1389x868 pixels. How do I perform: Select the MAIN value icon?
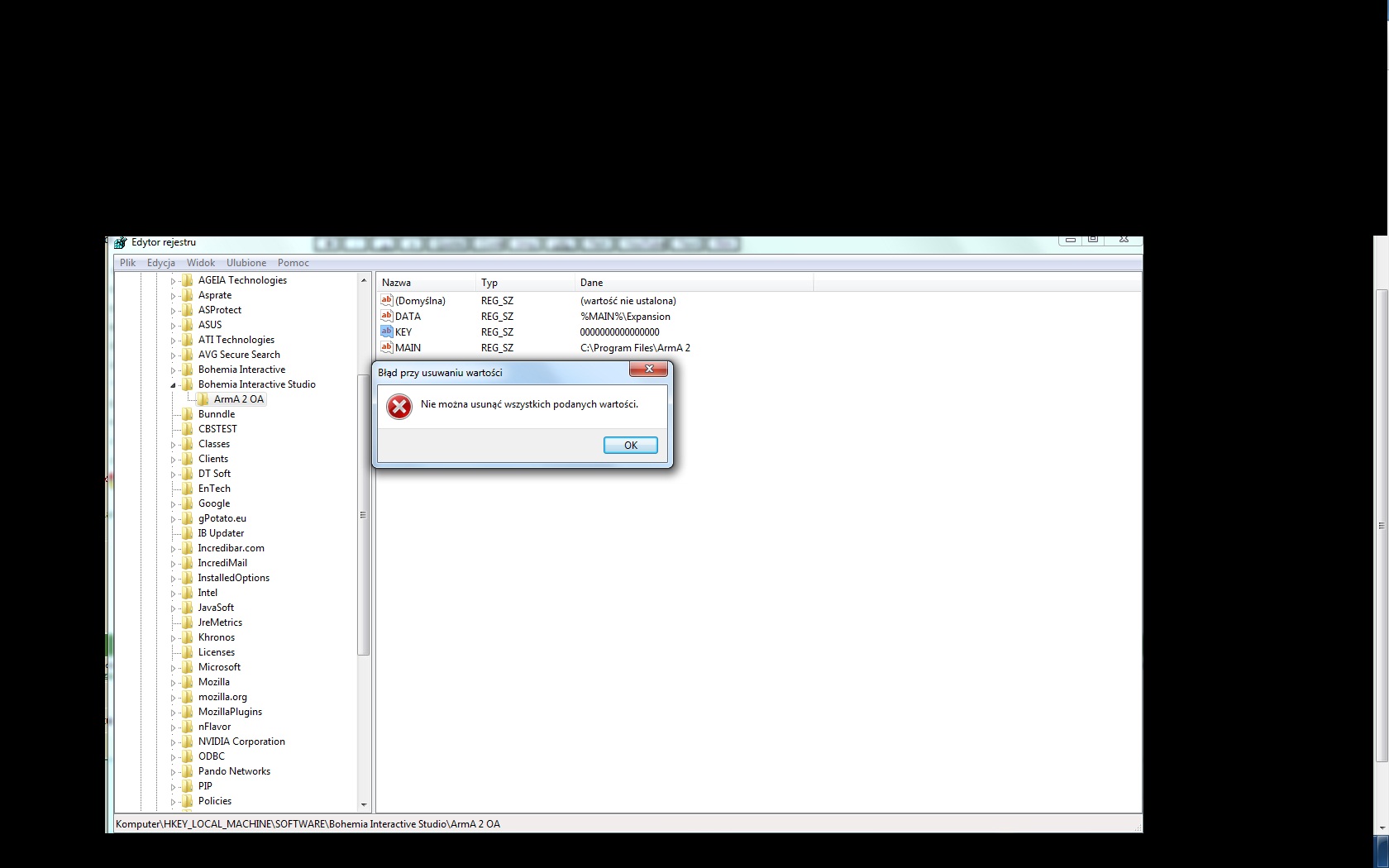tap(386, 347)
